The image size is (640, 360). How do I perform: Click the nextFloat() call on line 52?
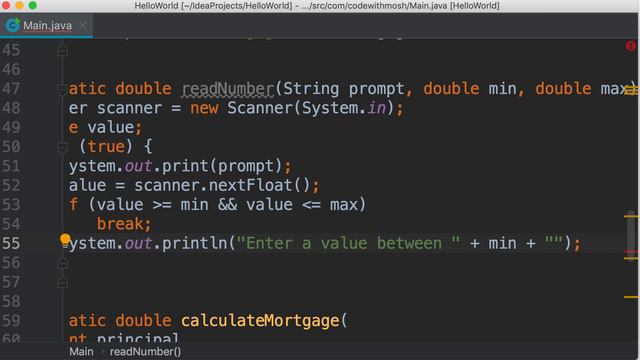[260, 185]
